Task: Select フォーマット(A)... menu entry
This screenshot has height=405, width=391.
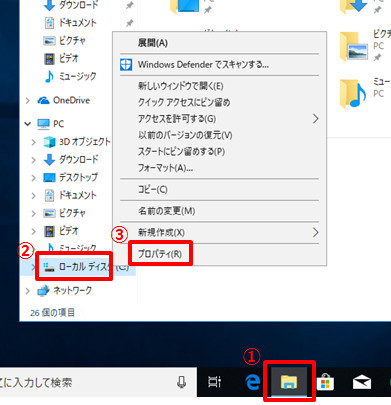Action: 219,168
